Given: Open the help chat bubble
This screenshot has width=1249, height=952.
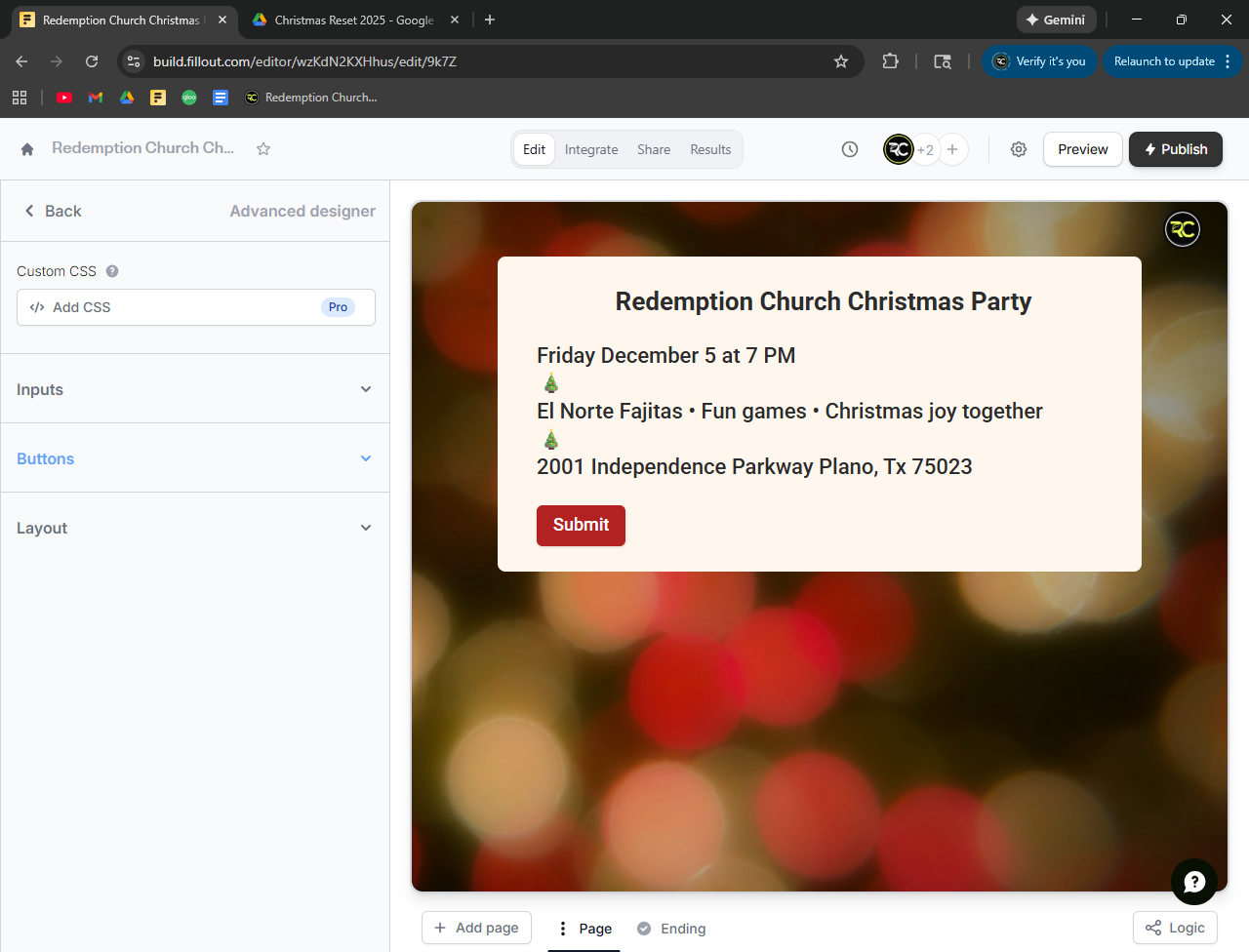Looking at the screenshot, I should pos(1193,882).
